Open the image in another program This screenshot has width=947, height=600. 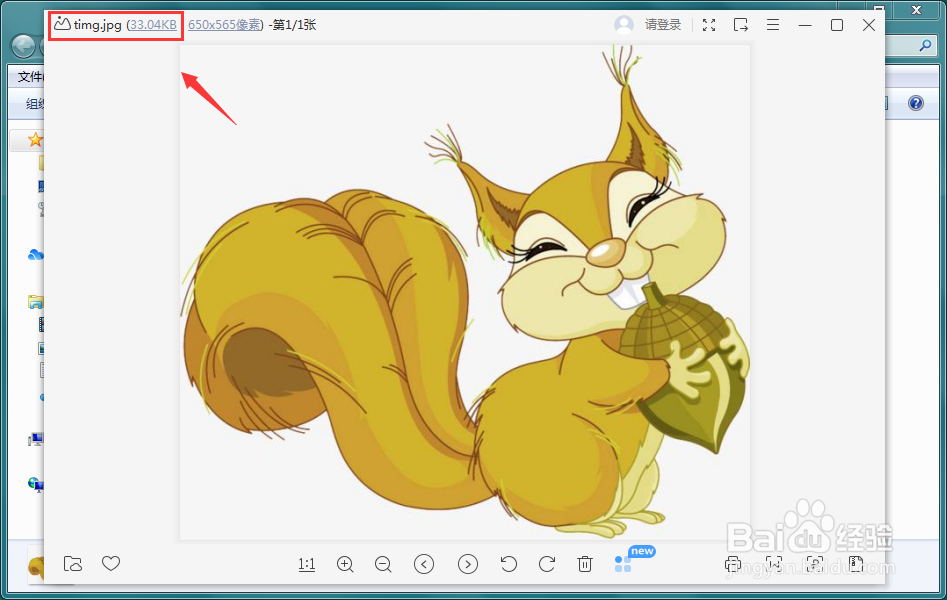741,24
